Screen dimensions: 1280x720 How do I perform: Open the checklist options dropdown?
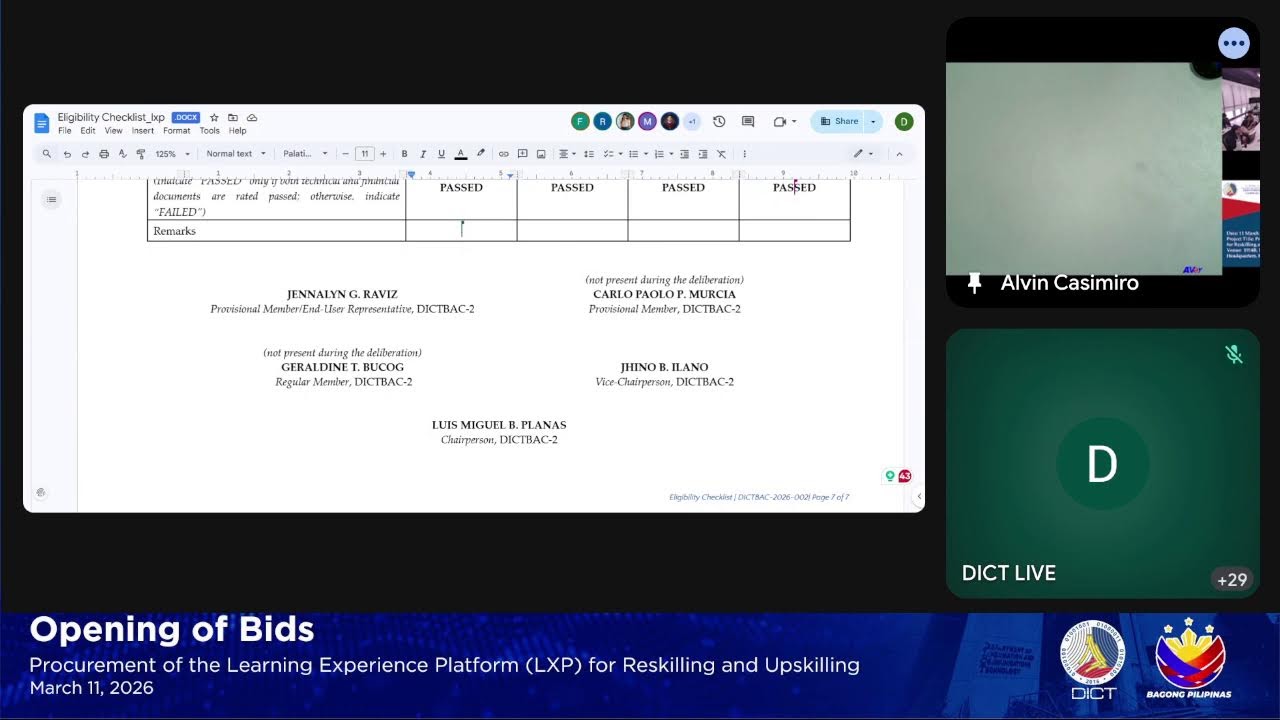pos(611,154)
